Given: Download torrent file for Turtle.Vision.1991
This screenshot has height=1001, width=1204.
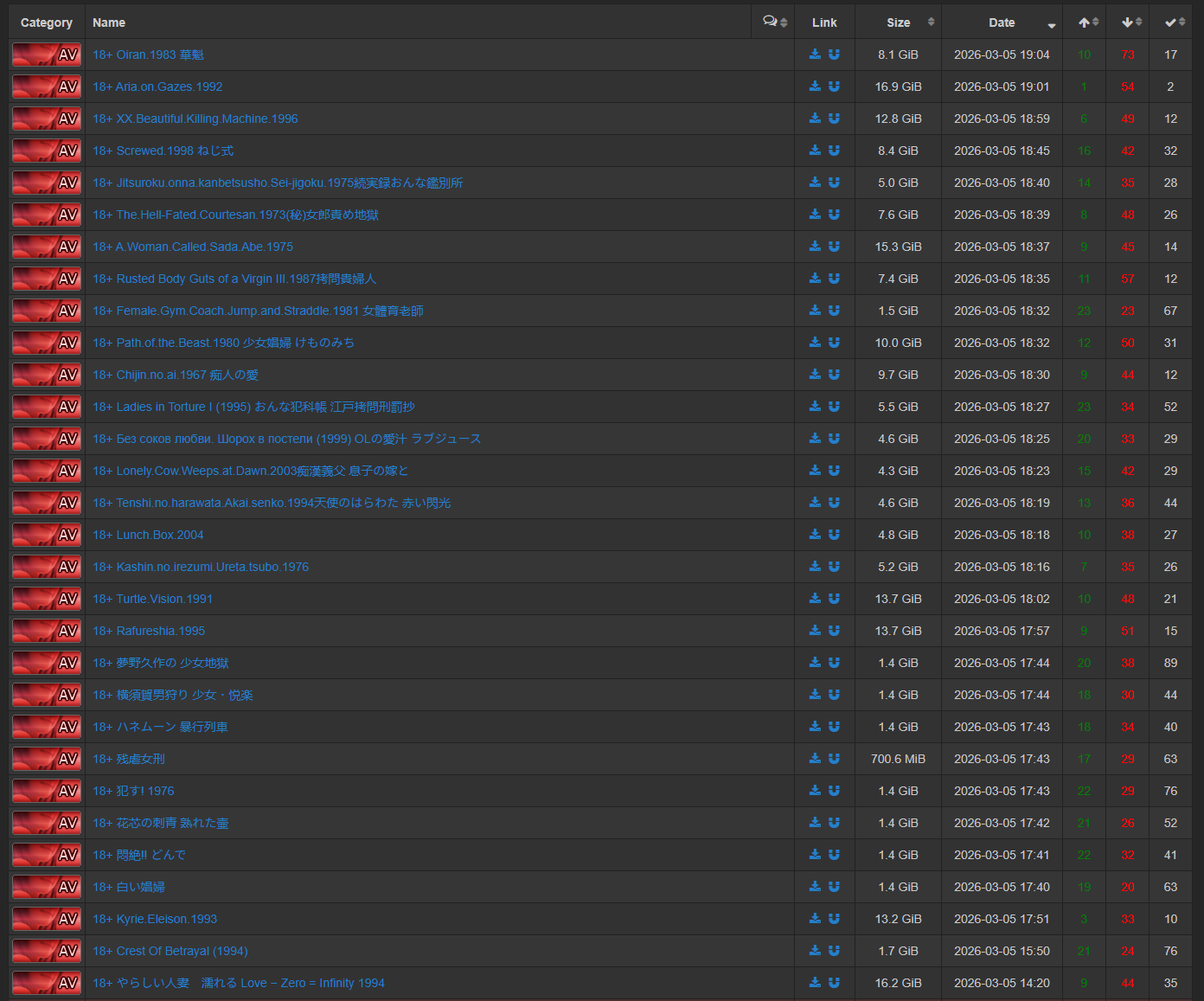Looking at the screenshot, I should click(x=815, y=599).
